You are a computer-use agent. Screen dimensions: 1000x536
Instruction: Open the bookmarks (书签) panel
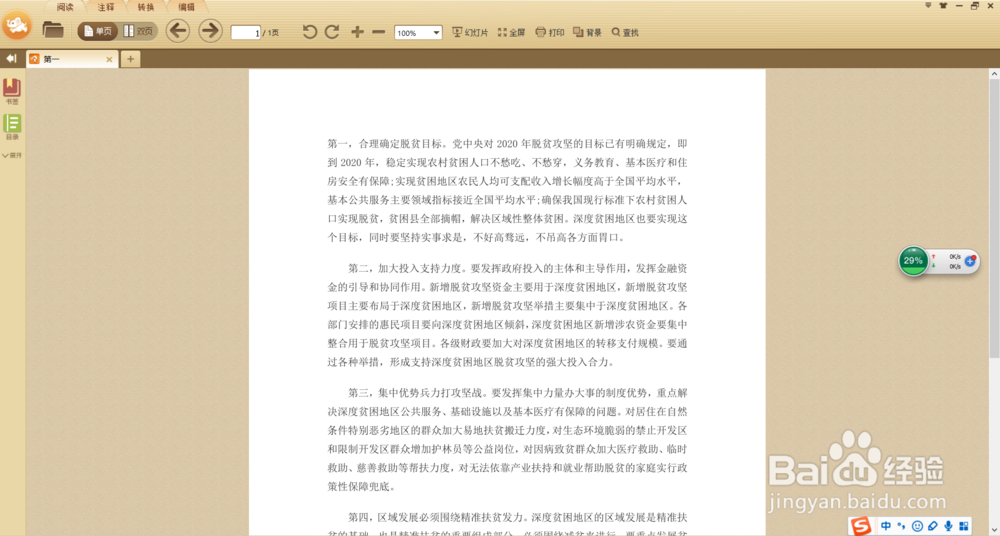tap(12, 91)
